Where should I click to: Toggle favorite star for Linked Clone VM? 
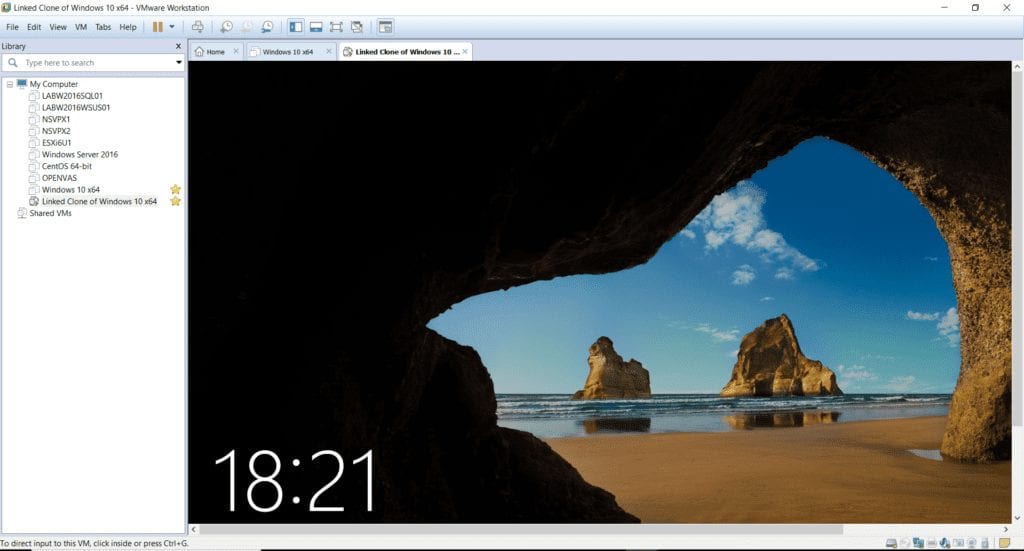(x=175, y=201)
